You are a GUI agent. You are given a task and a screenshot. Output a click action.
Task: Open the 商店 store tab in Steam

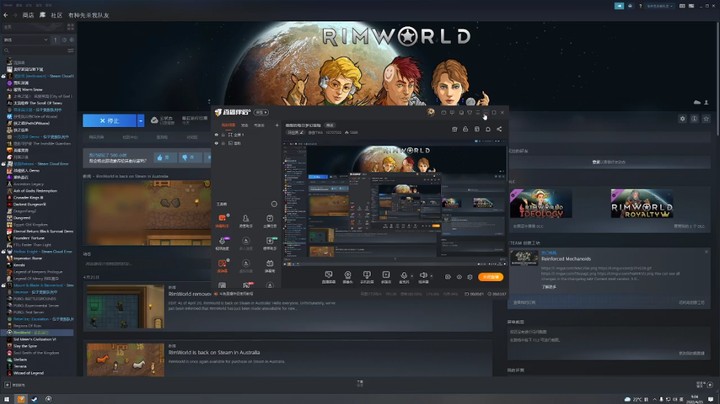(x=28, y=15)
